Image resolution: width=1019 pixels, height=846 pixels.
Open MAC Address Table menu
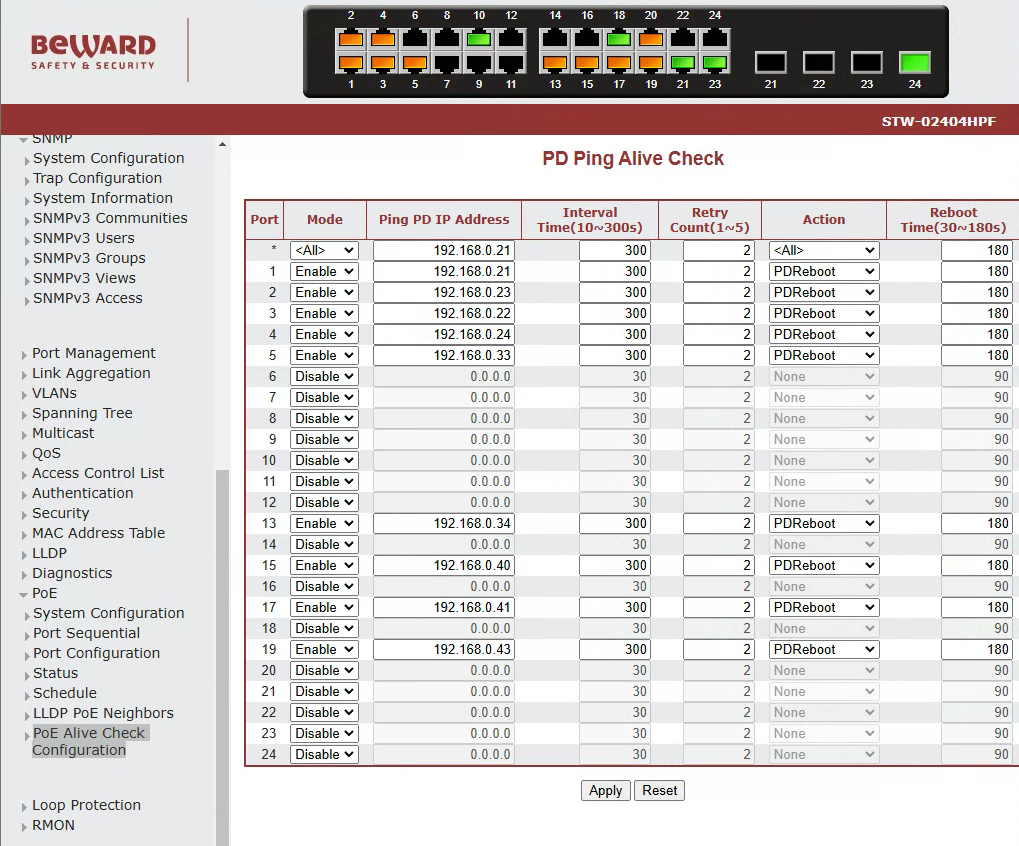click(98, 533)
